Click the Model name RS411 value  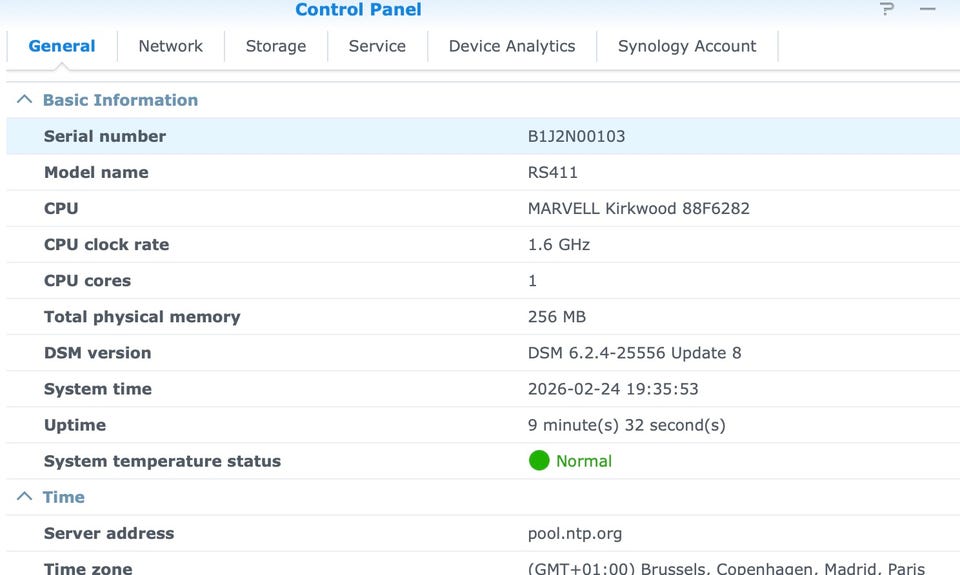[x=553, y=172]
